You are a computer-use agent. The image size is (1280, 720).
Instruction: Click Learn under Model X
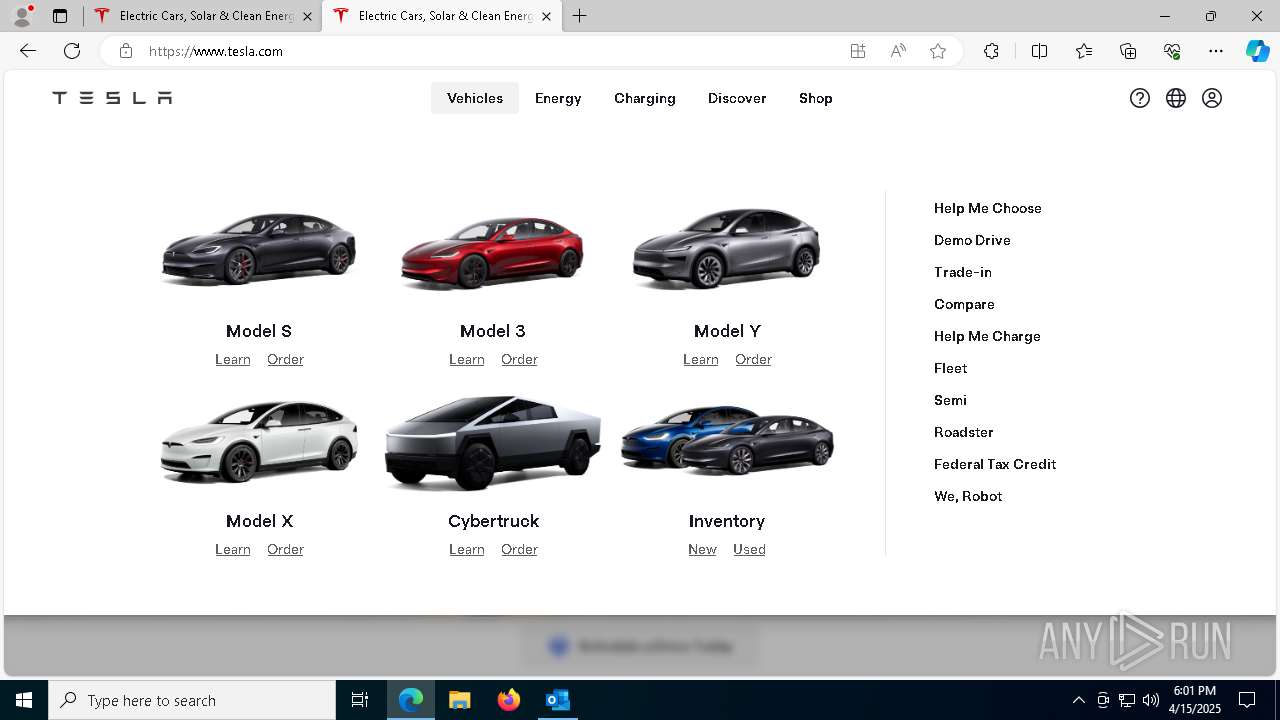[x=233, y=549]
